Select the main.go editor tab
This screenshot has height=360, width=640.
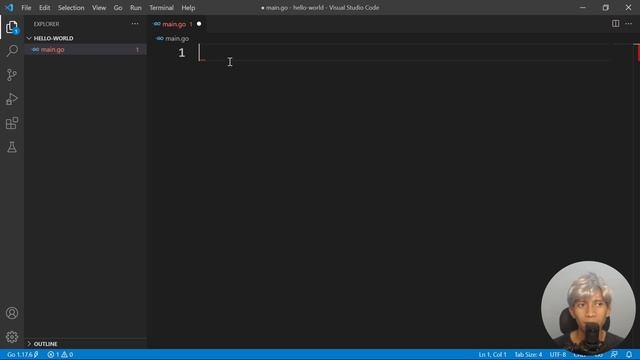177,24
